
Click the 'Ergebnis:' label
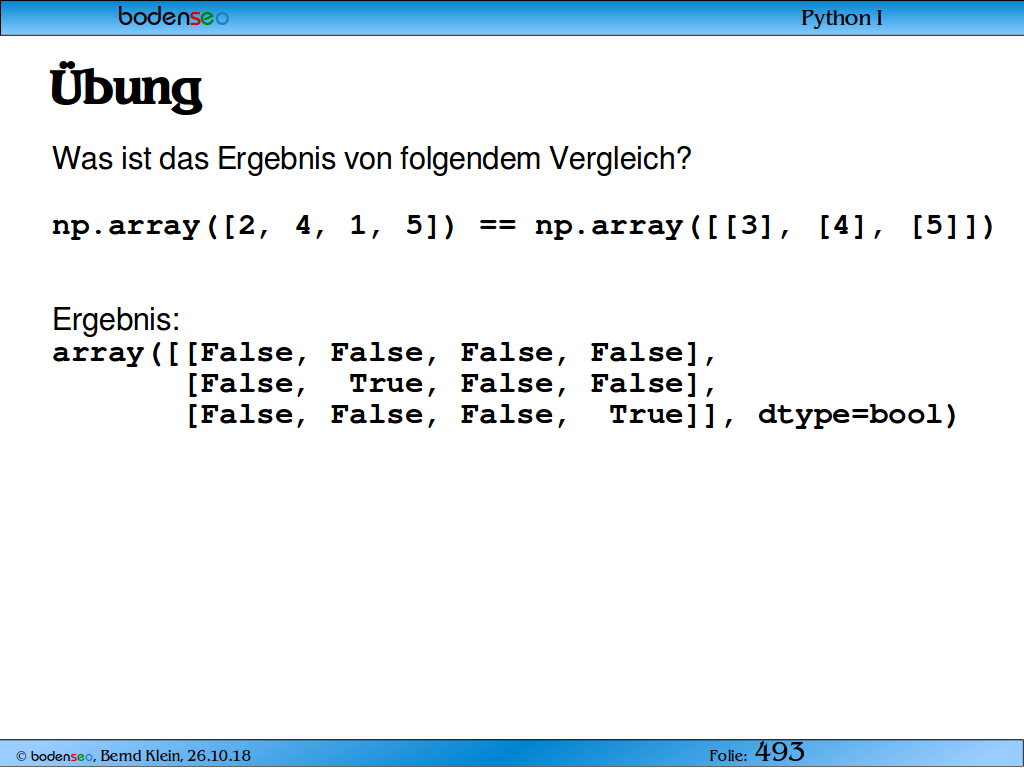pyautogui.click(x=116, y=319)
